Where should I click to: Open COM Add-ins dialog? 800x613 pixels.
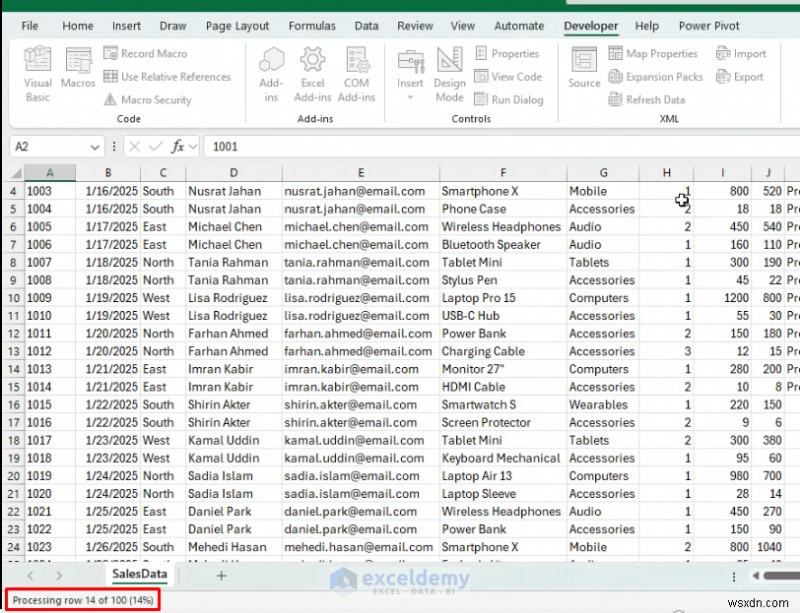click(x=356, y=74)
